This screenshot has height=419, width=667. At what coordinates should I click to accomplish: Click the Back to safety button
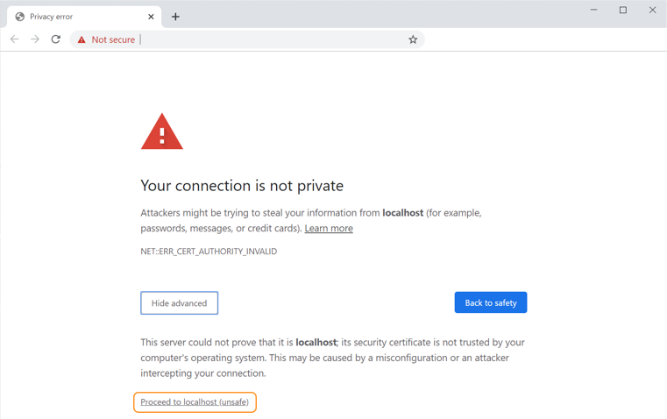coord(490,302)
